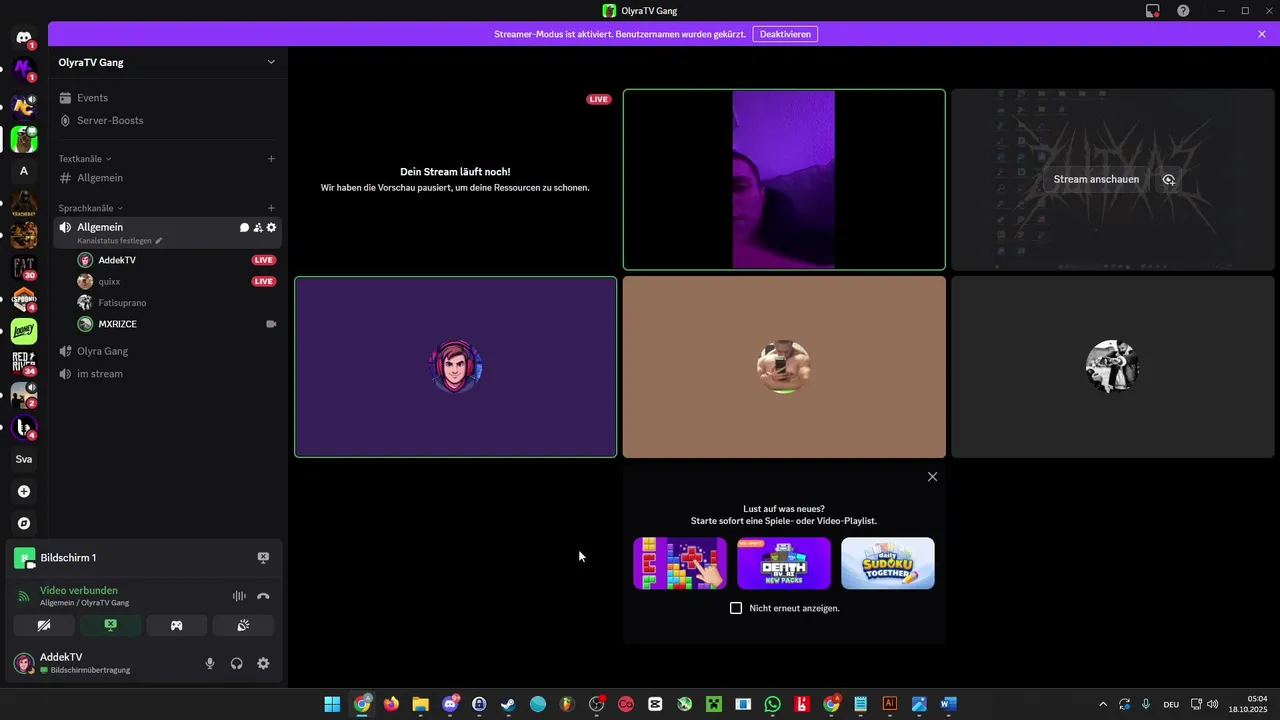
Task: Create a channel in Textkanäle
Action: 271,158
